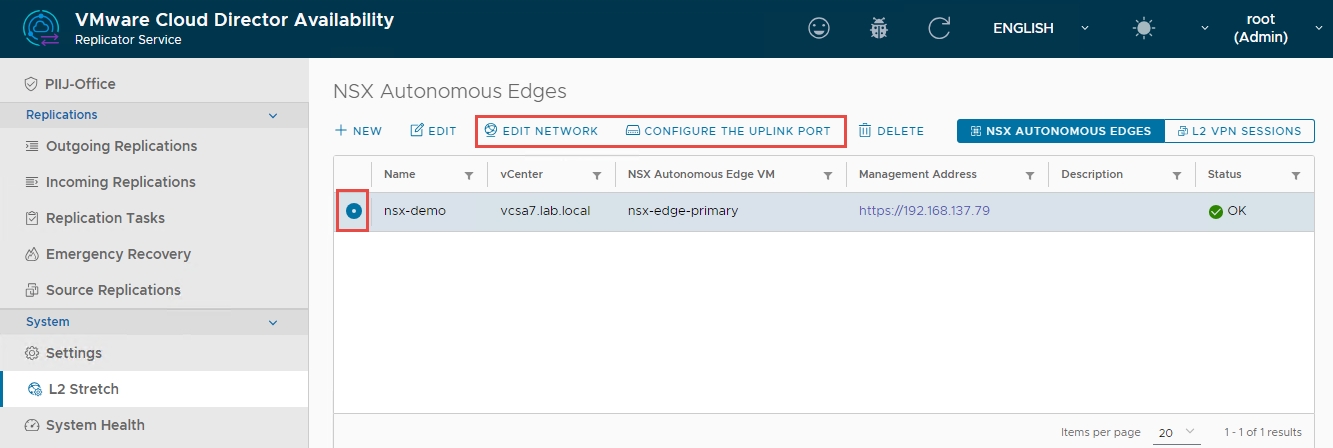1333x448 pixels.
Task: Click the Status column filter icon
Action: [x=1296, y=175]
